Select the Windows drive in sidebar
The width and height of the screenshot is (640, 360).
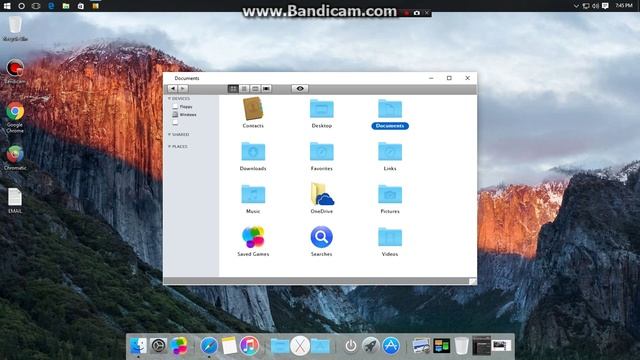click(x=184, y=115)
